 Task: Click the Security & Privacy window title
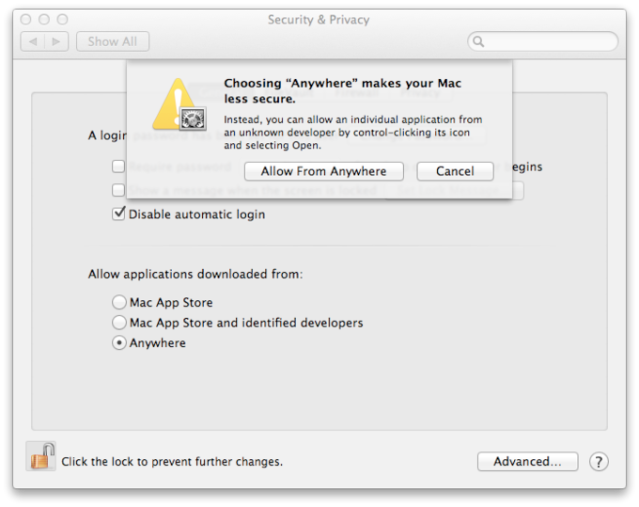(x=319, y=20)
